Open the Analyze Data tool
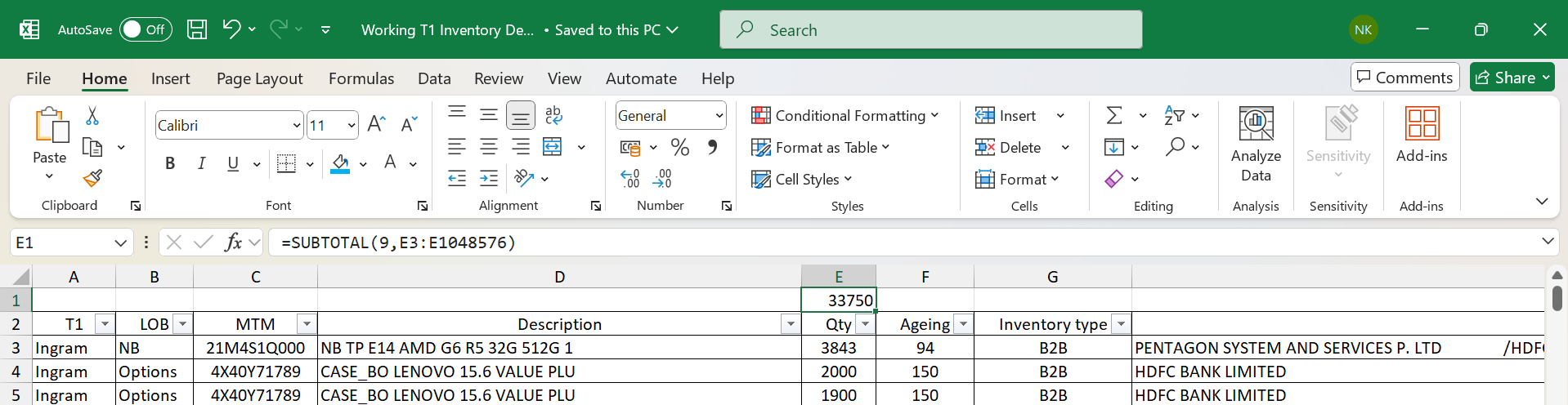This screenshot has width=1568, height=405. point(1256,144)
